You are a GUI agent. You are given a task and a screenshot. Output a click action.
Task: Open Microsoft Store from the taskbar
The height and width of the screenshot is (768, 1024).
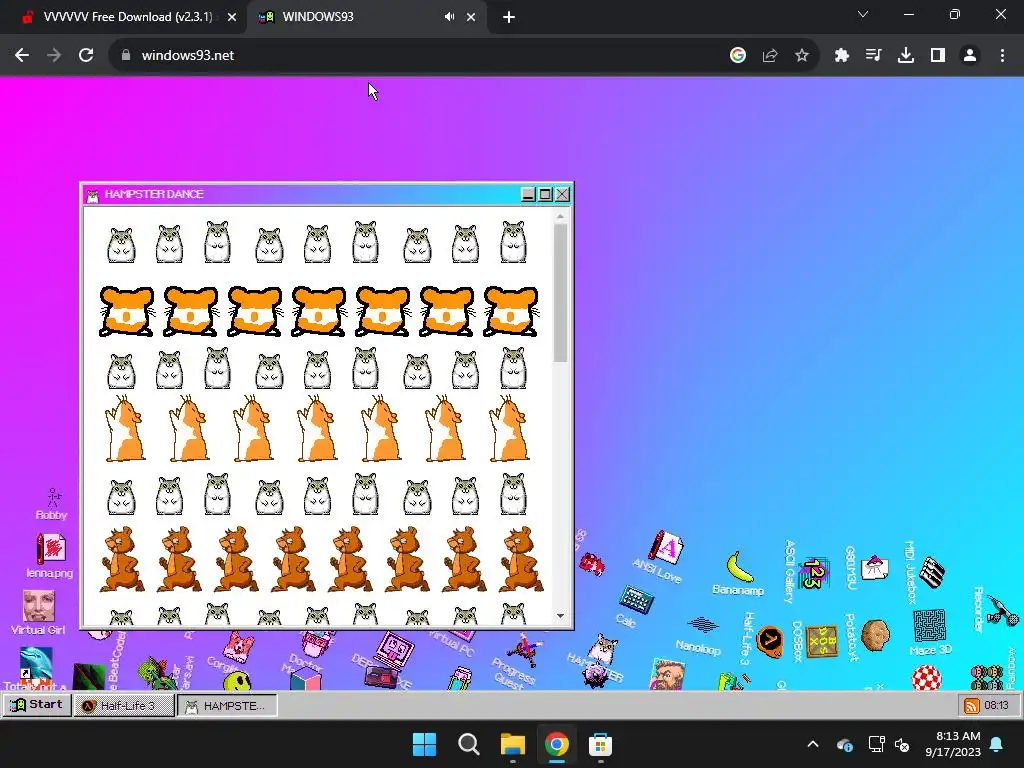coord(600,744)
